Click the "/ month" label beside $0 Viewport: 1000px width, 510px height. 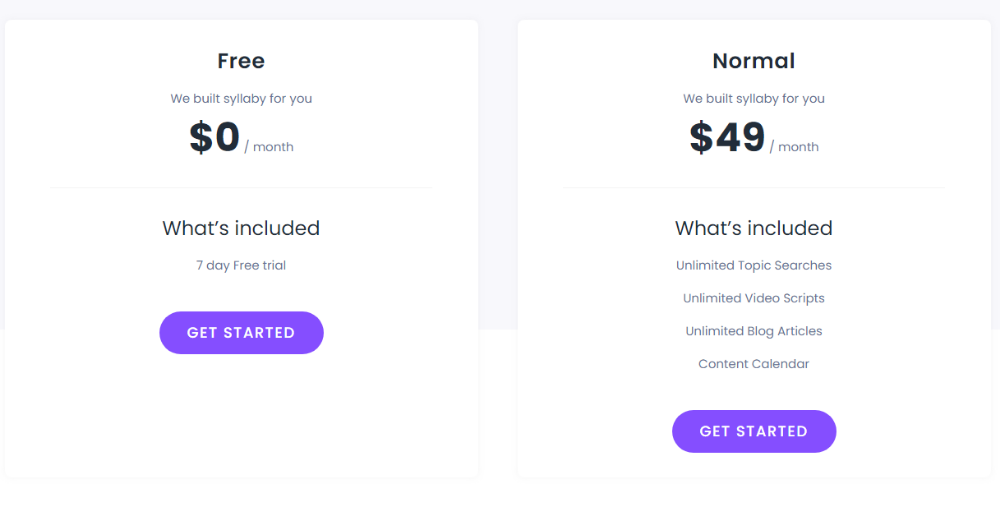(x=269, y=147)
